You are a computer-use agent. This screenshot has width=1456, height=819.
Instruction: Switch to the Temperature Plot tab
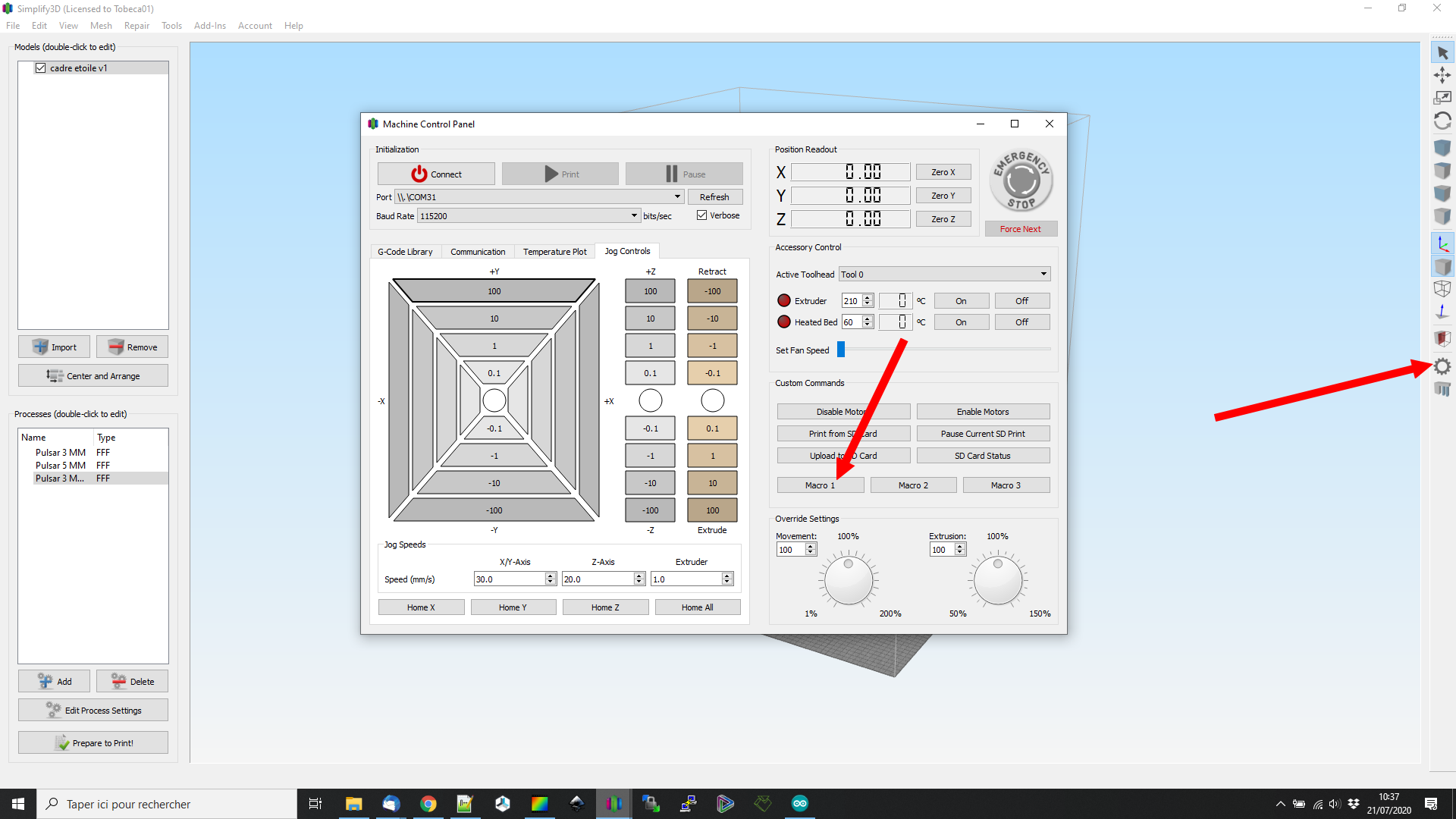[x=554, y=252]
